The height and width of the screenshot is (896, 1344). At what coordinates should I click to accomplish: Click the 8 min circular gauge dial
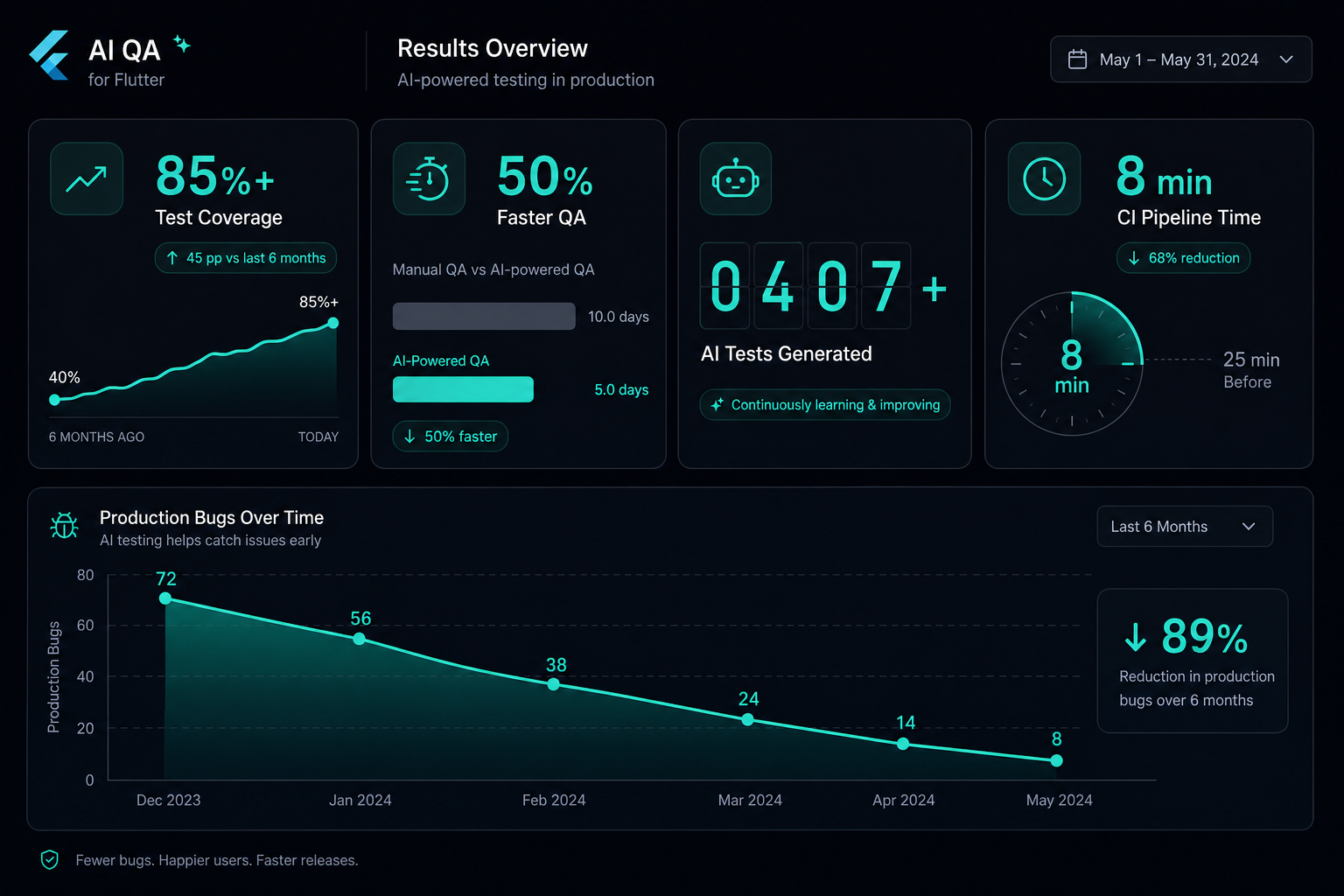[x=1072, y=363]
